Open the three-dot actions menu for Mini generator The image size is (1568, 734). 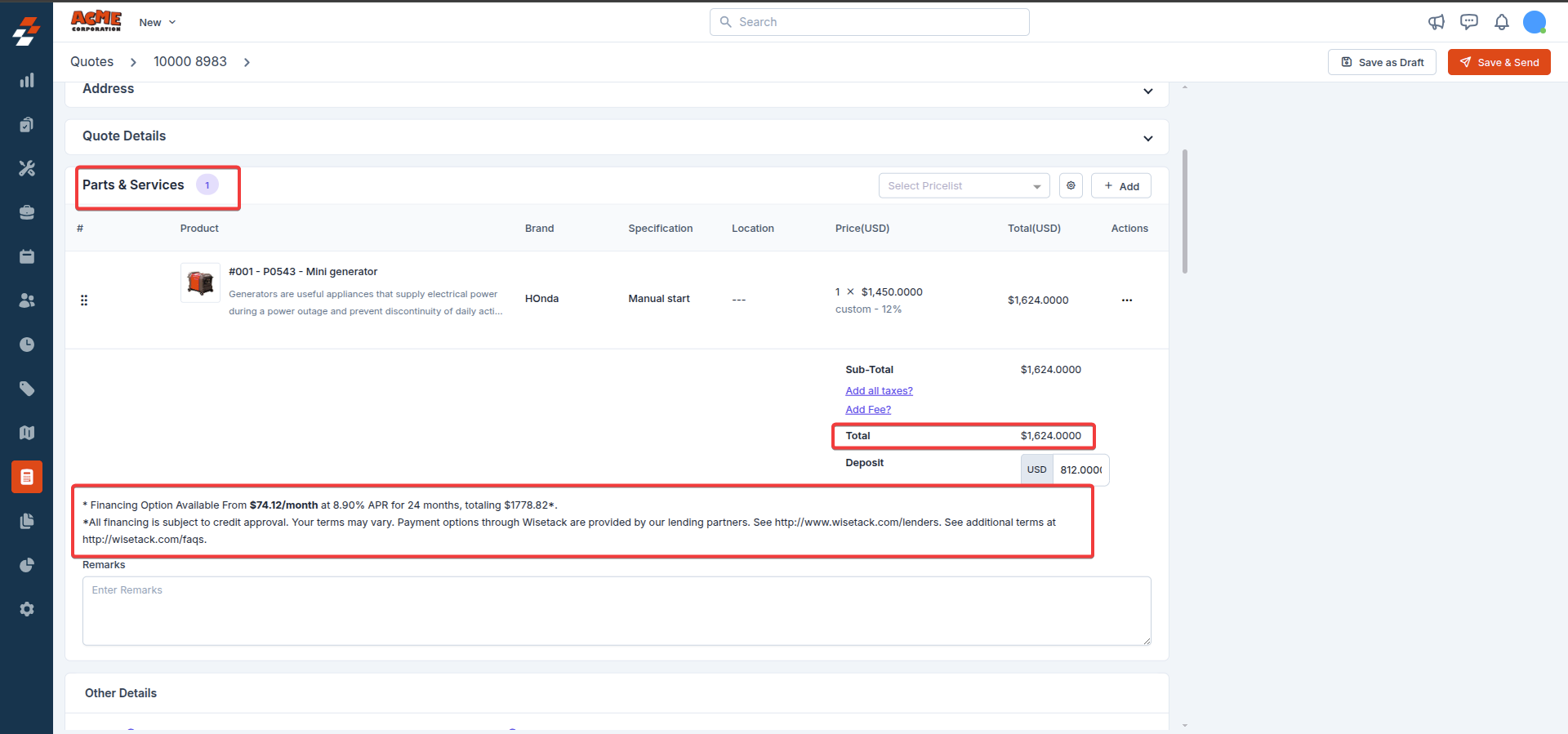1127,300
